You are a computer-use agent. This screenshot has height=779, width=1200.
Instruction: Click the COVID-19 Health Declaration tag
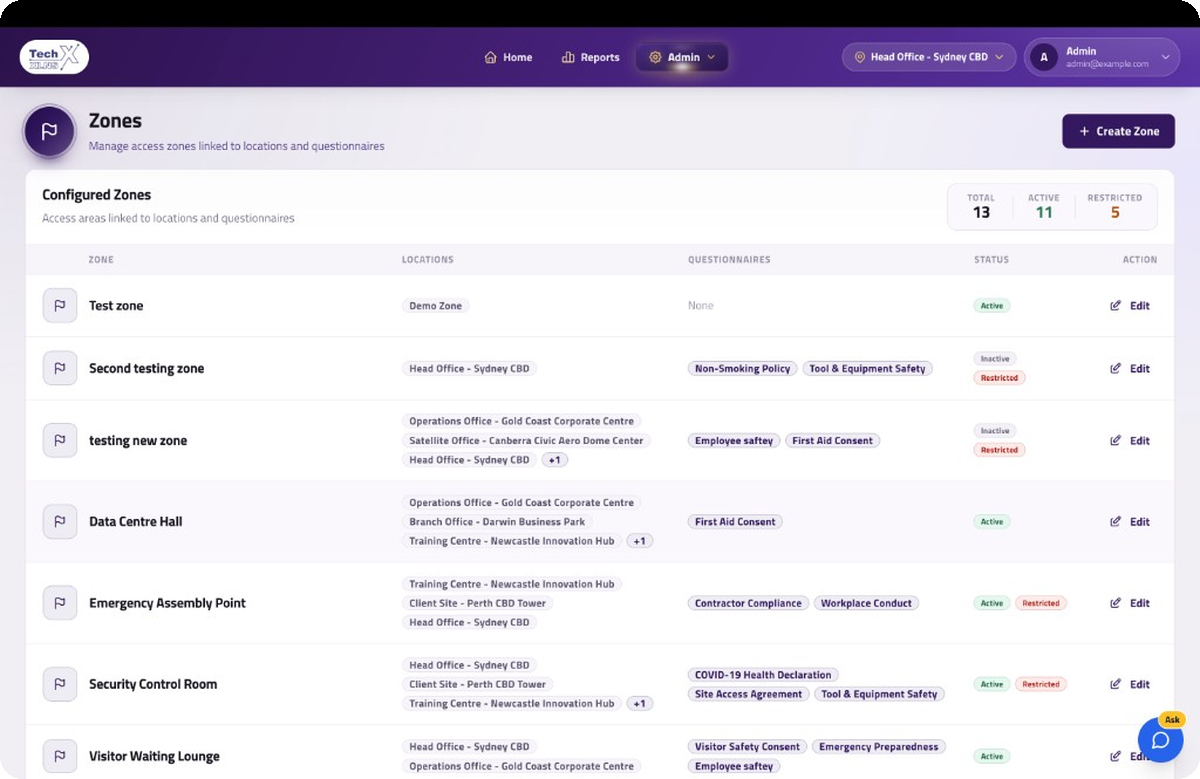point(763,675)
